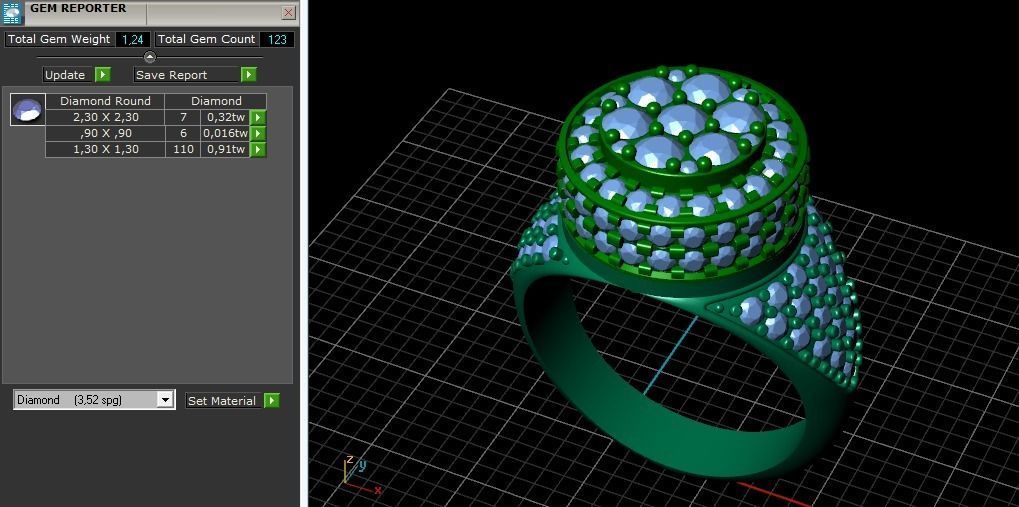Select the 1,30 X 1,30 size cell
Image resolution: width=1019 pixels, height=507 pixels.
105,150
